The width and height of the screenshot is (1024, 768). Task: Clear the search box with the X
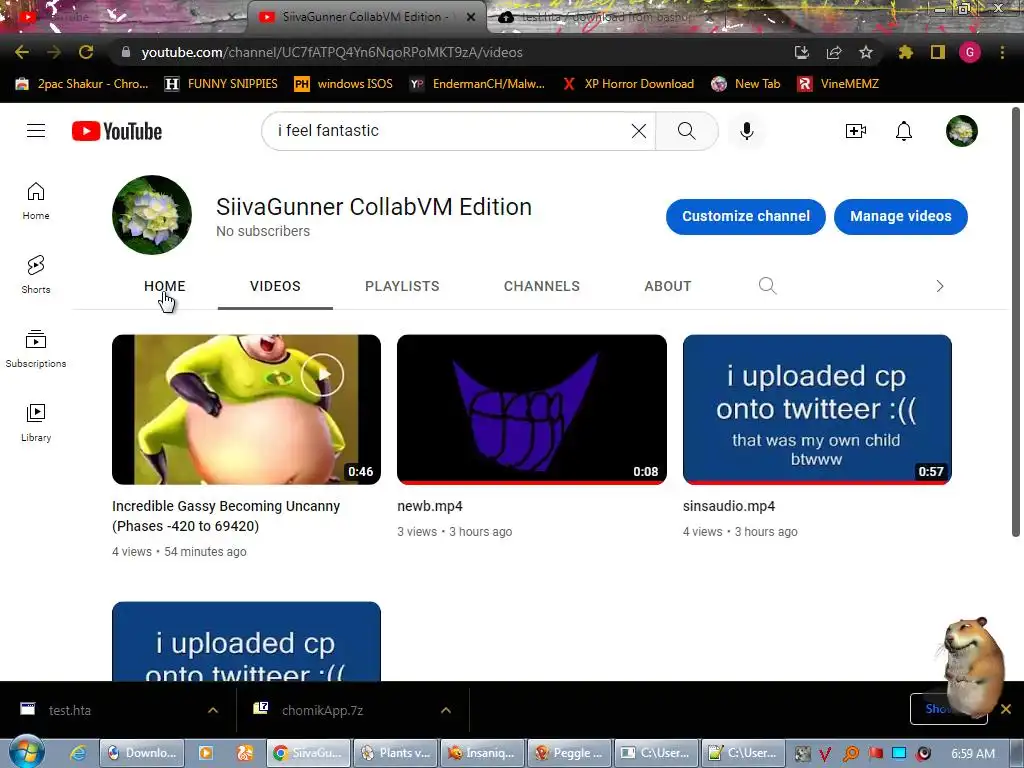coord(639,131)
